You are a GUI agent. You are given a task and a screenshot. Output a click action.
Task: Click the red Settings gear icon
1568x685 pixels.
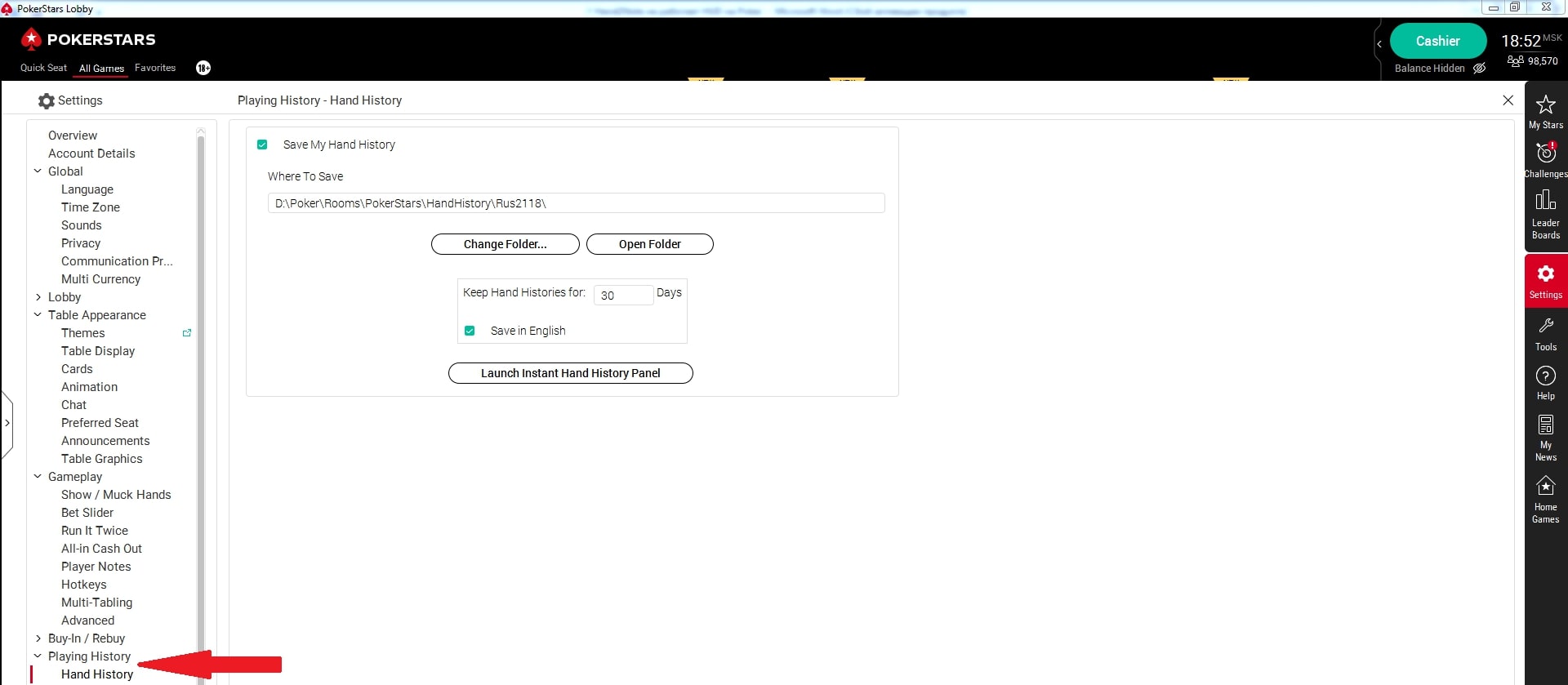1545,274
